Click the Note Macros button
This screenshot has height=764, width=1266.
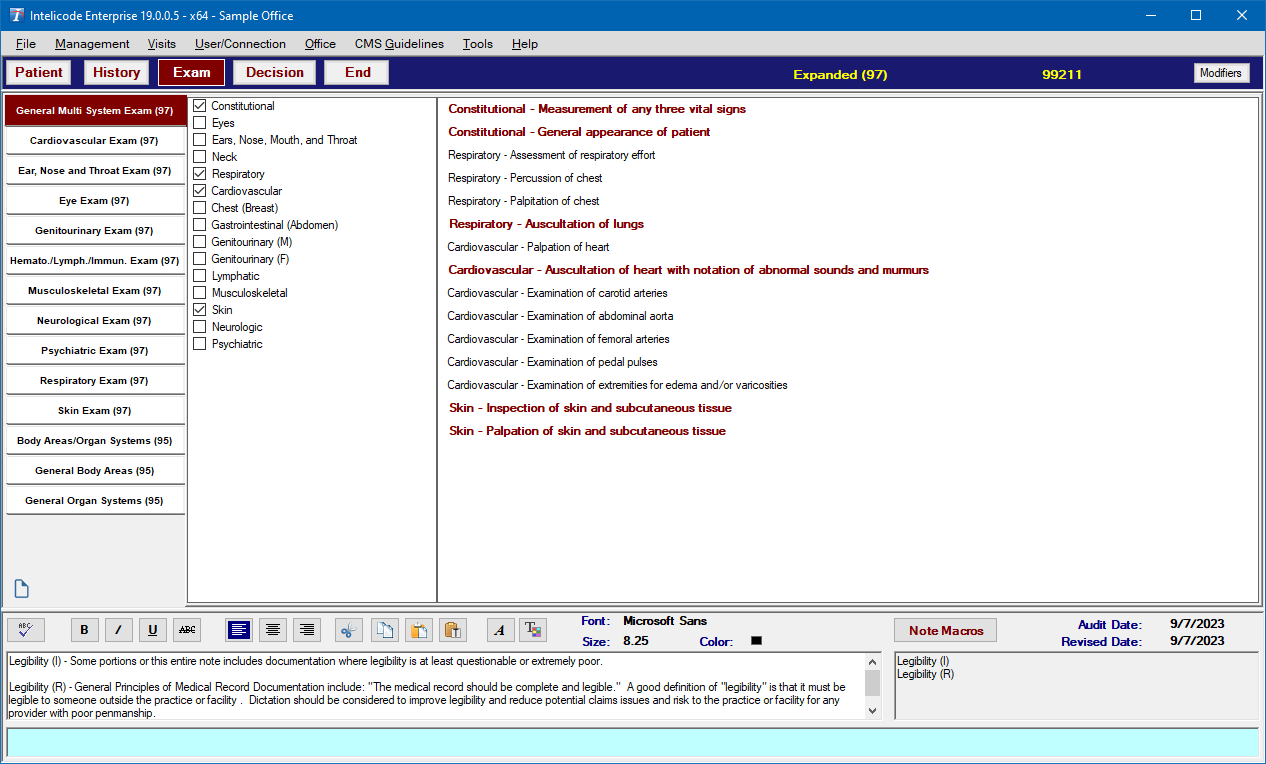coord(945,630)
